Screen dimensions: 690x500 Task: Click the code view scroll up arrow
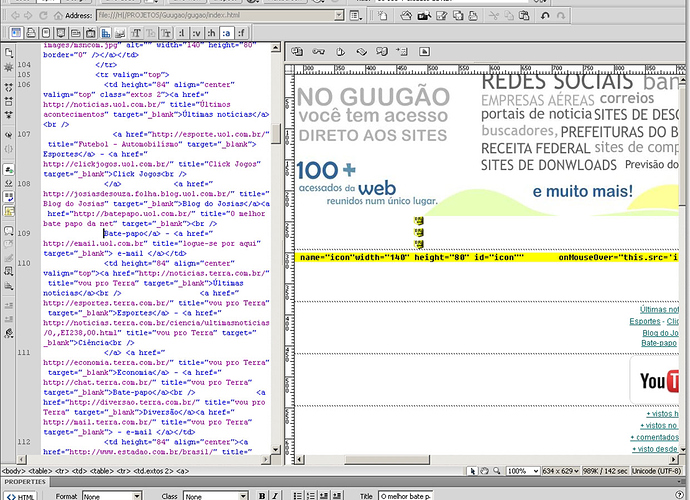click(275, 48)
